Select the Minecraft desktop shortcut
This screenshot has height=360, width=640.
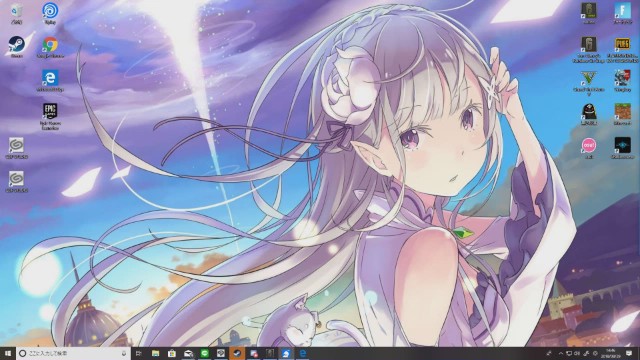point(622,114)
